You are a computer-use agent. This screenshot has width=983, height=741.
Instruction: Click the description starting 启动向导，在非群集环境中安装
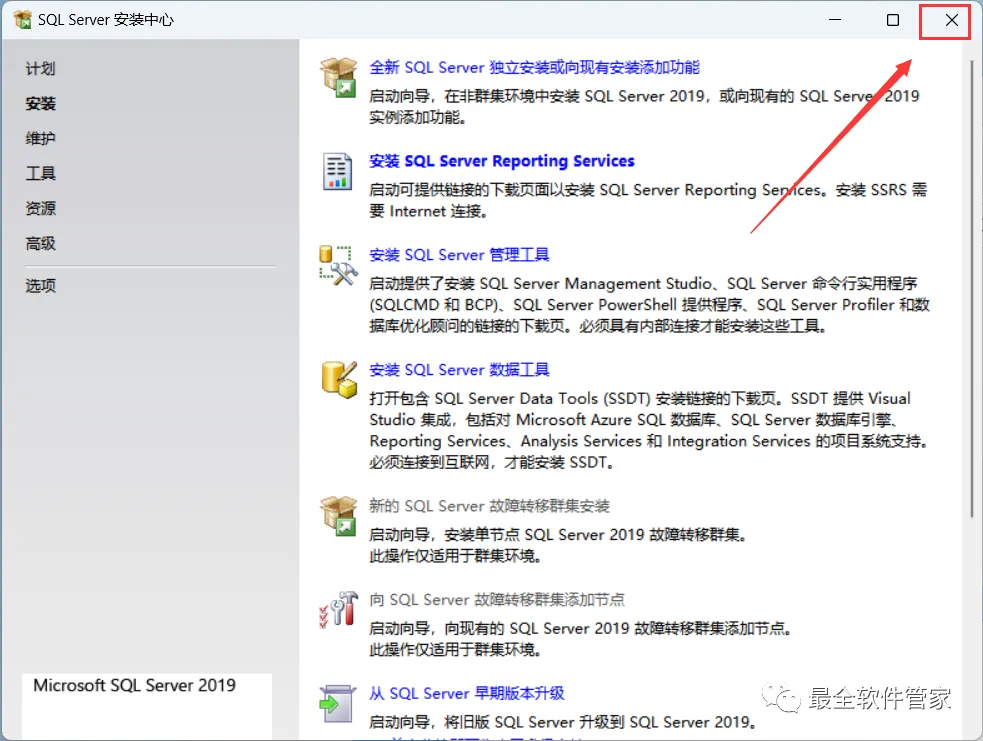644,107
